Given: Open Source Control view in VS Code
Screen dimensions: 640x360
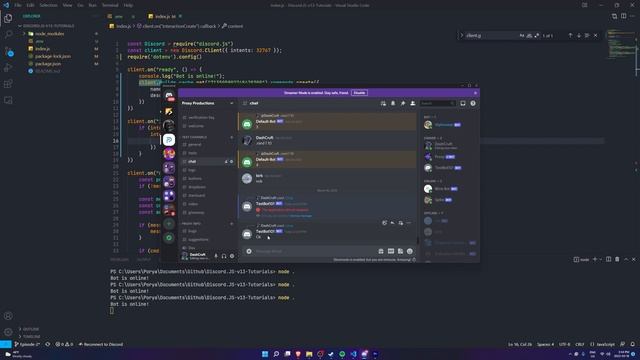Looking at the screenshot, I should (8, 51).
